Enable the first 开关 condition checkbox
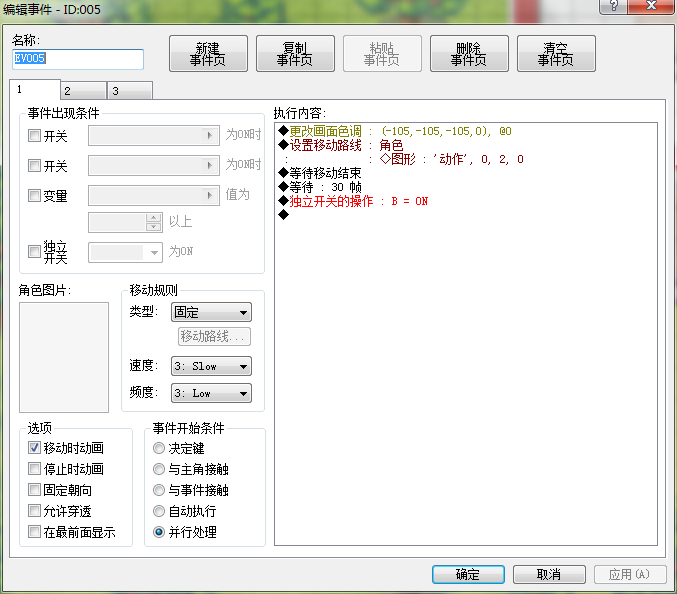 34,136
